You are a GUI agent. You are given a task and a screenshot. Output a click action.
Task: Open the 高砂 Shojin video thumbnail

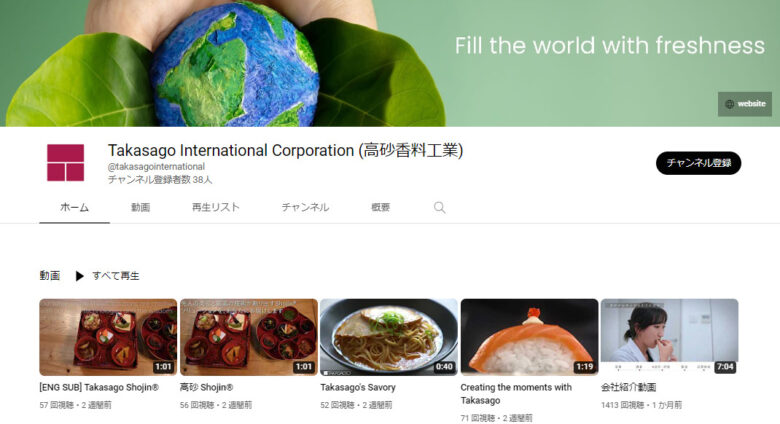point(249,337)
